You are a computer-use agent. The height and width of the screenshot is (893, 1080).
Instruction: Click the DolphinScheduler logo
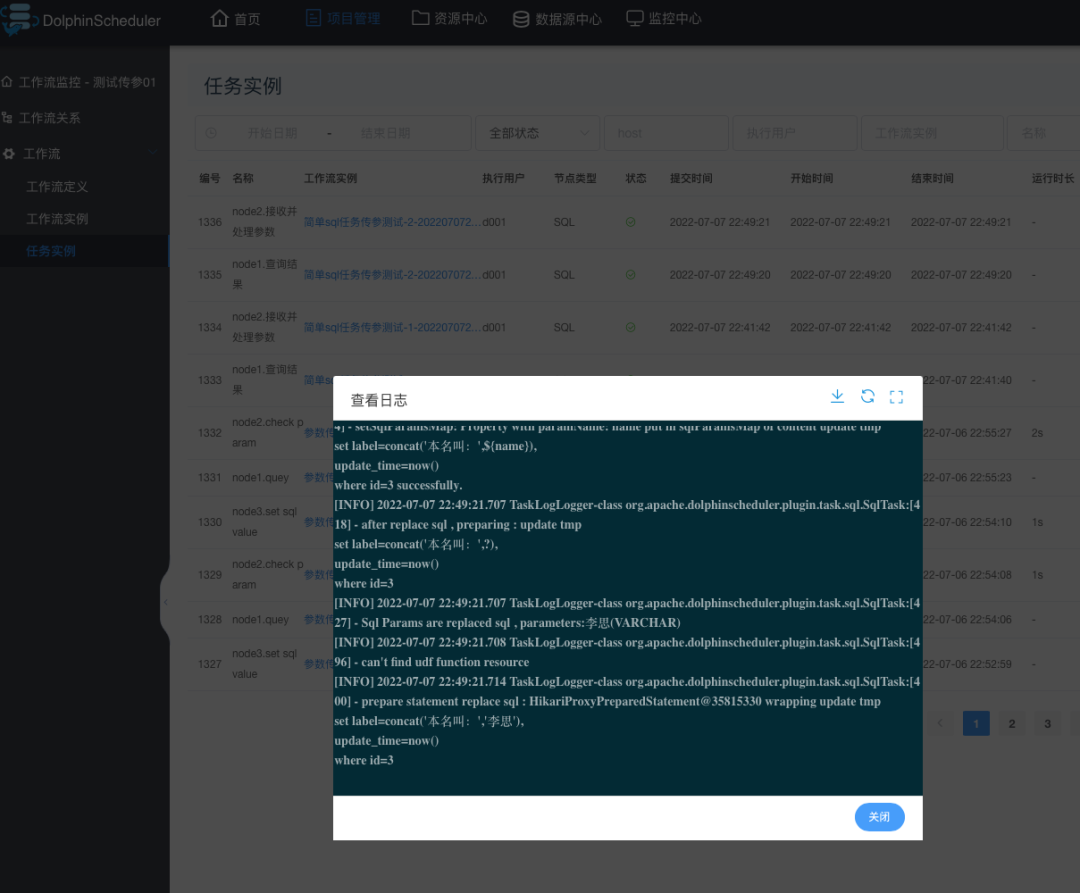(18, 19)
